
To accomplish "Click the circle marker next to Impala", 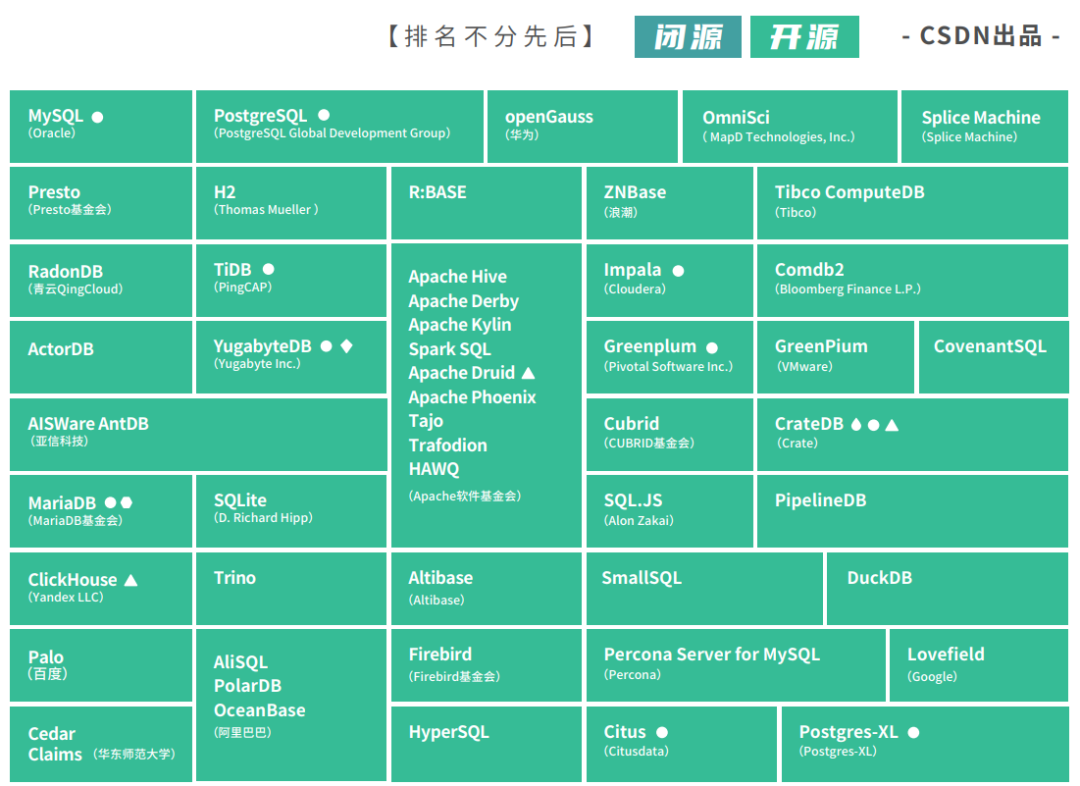I will point(678,271).
